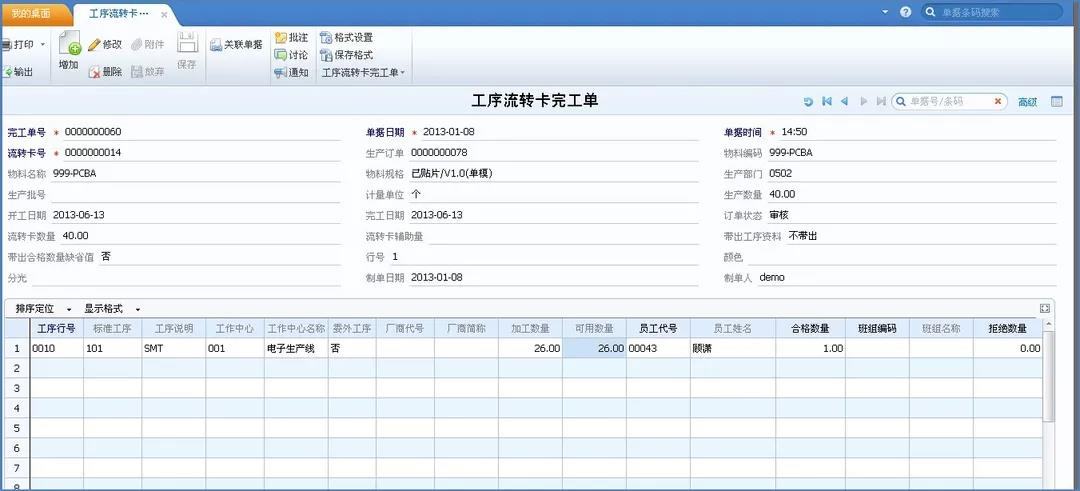Click the 通知 notification icon
Screen dimensions: 1080x491
tap(280, 72)
